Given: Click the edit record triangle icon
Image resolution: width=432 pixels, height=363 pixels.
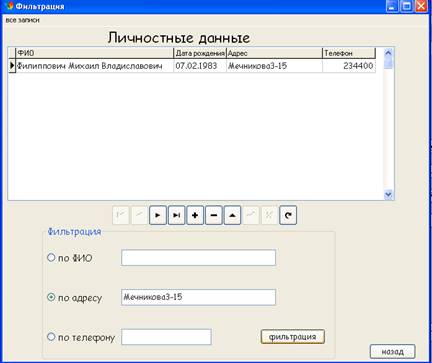Looking at the screenshot, I should click(x=232, y=215).
